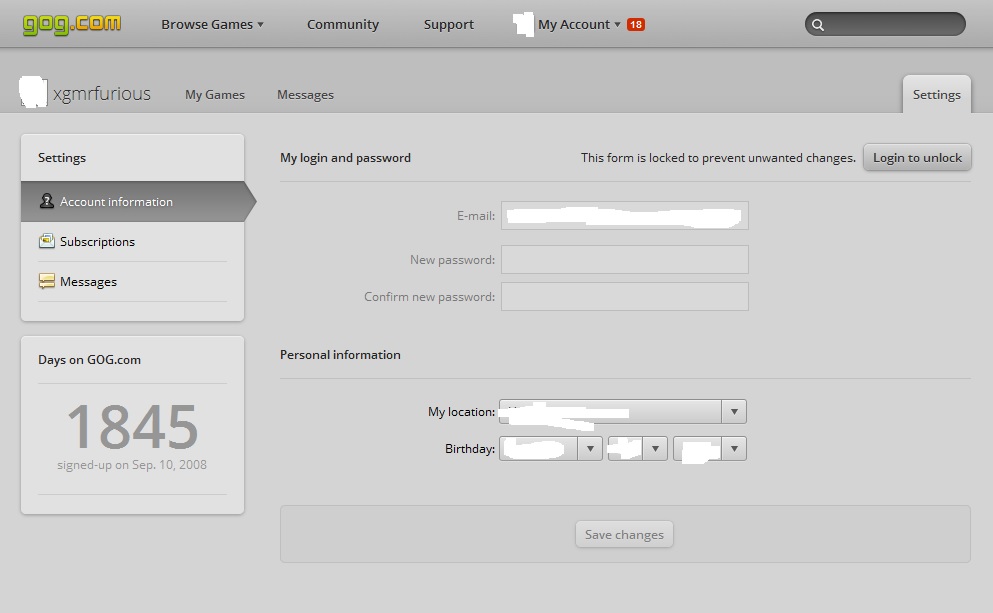This screenshot has height=613, width=993.
Task: Click the small avatar beside My Account
Action: (524, 25)
